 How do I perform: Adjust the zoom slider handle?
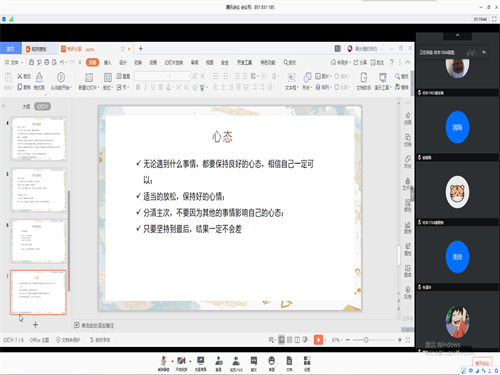(x=366, y=340)
